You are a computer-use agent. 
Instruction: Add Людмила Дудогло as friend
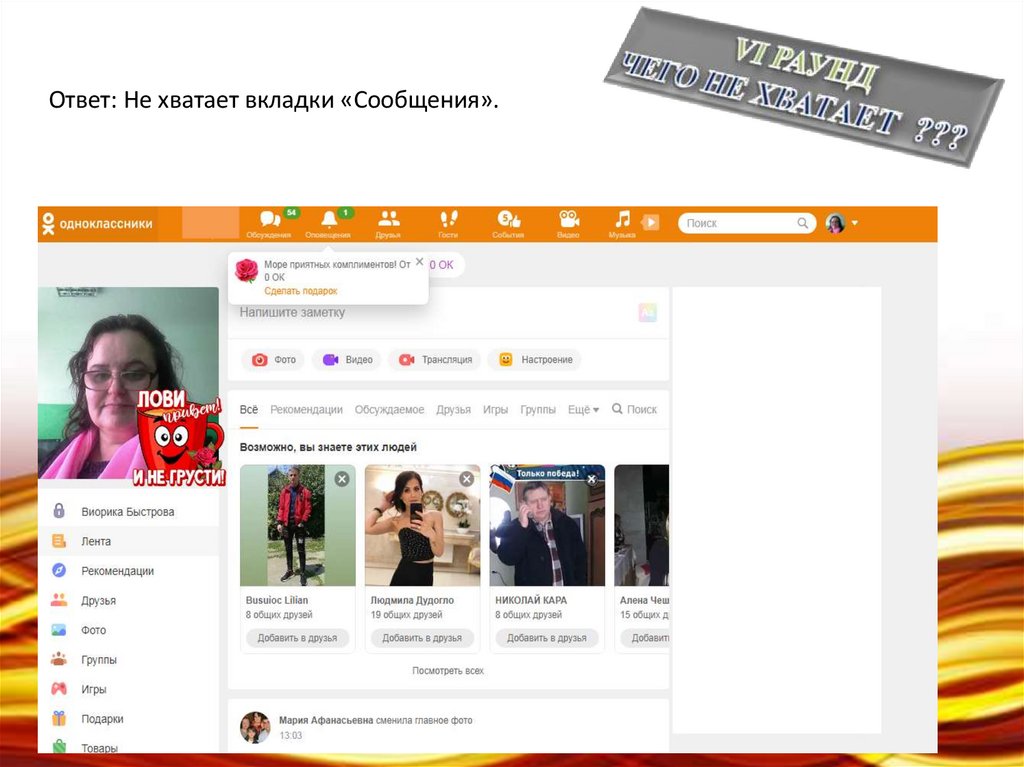click(422, 638)
